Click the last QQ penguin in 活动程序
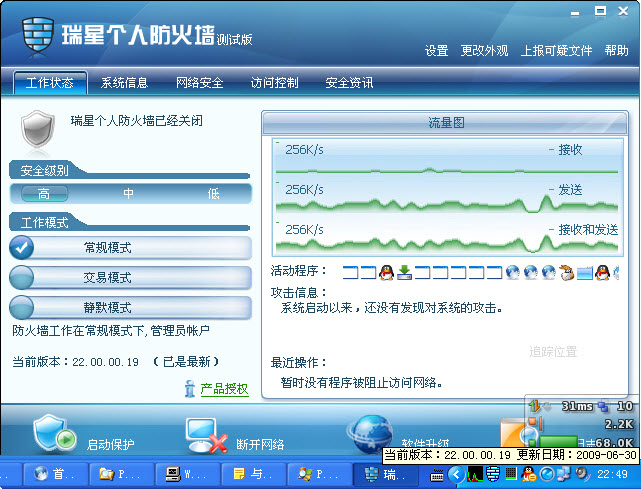The width and height of the screenshot is (641, 489). point(603,272)
